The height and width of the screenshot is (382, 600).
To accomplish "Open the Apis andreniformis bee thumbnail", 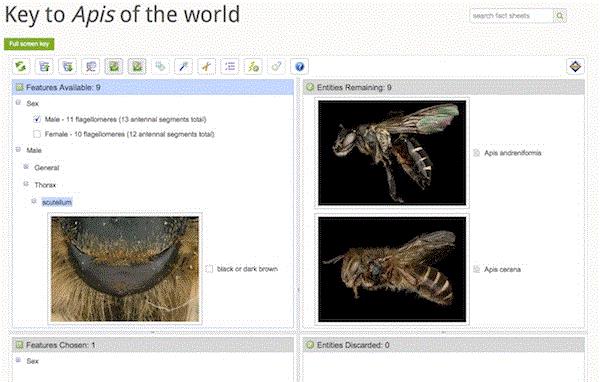I will coord(392,152).
